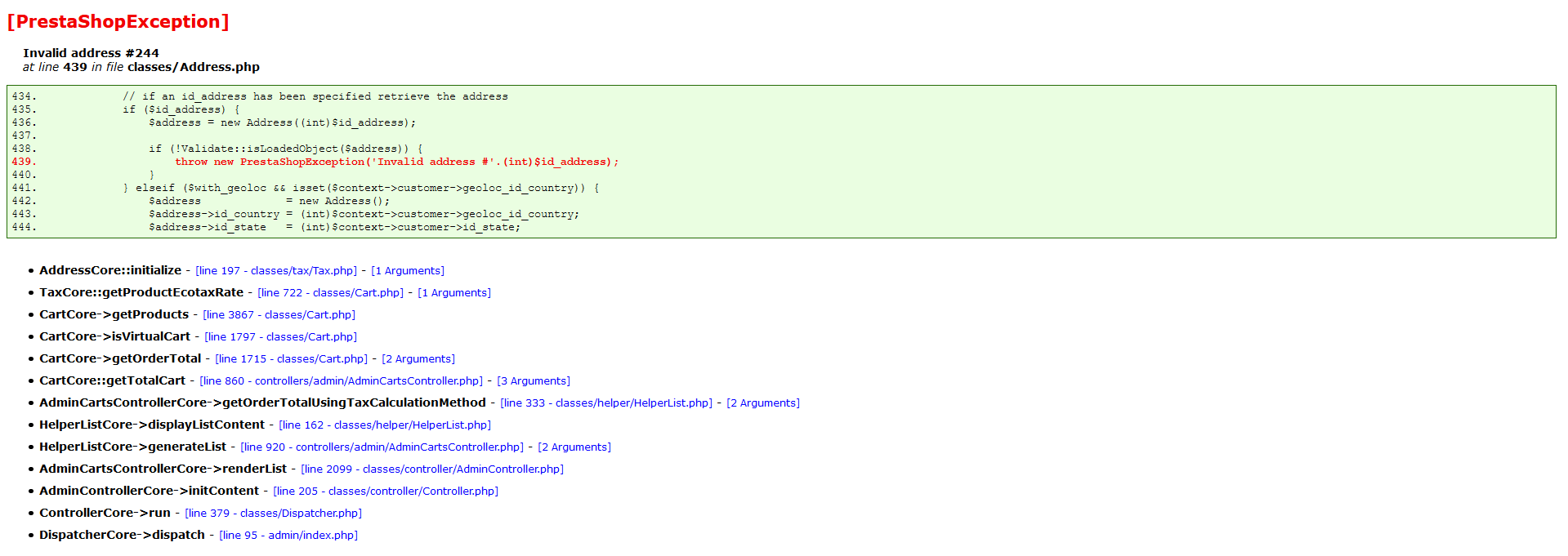1568x556 pixels.
Task: Click the PrestaShopException heading
Action: [x=118, y=22]
